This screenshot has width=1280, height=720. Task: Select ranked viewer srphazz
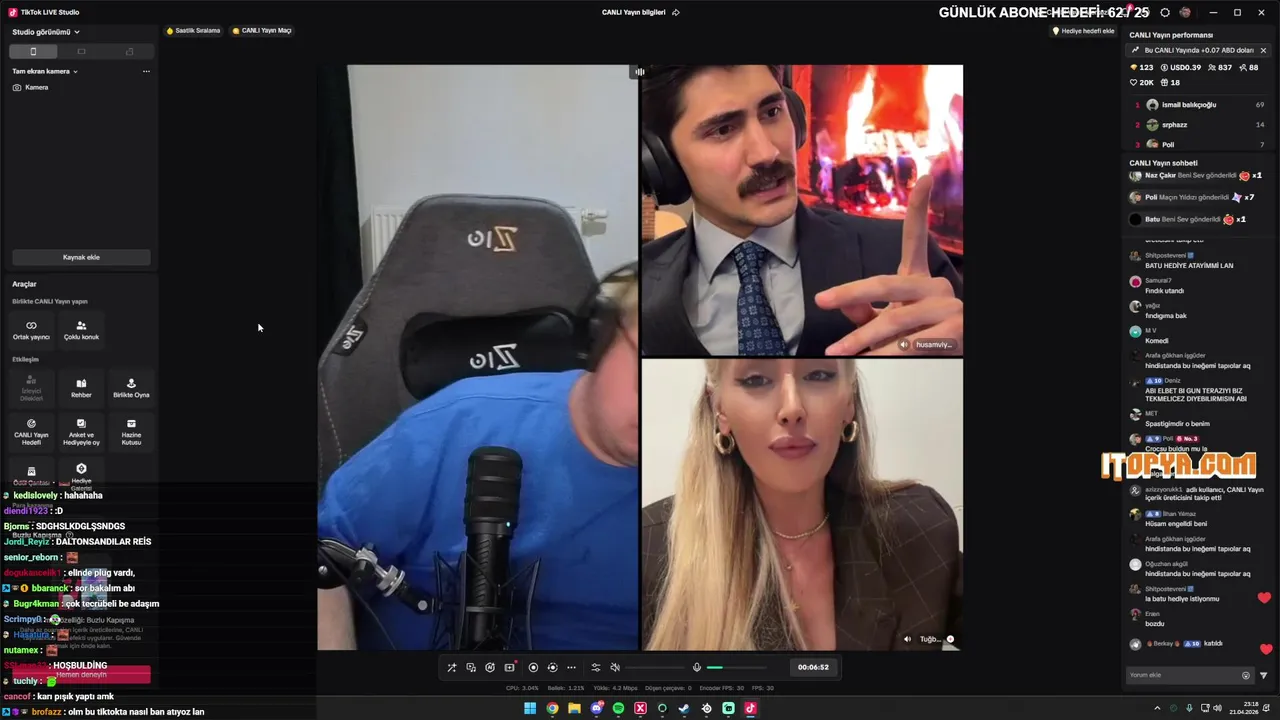pyautogui.click(x=1200, y=125)
